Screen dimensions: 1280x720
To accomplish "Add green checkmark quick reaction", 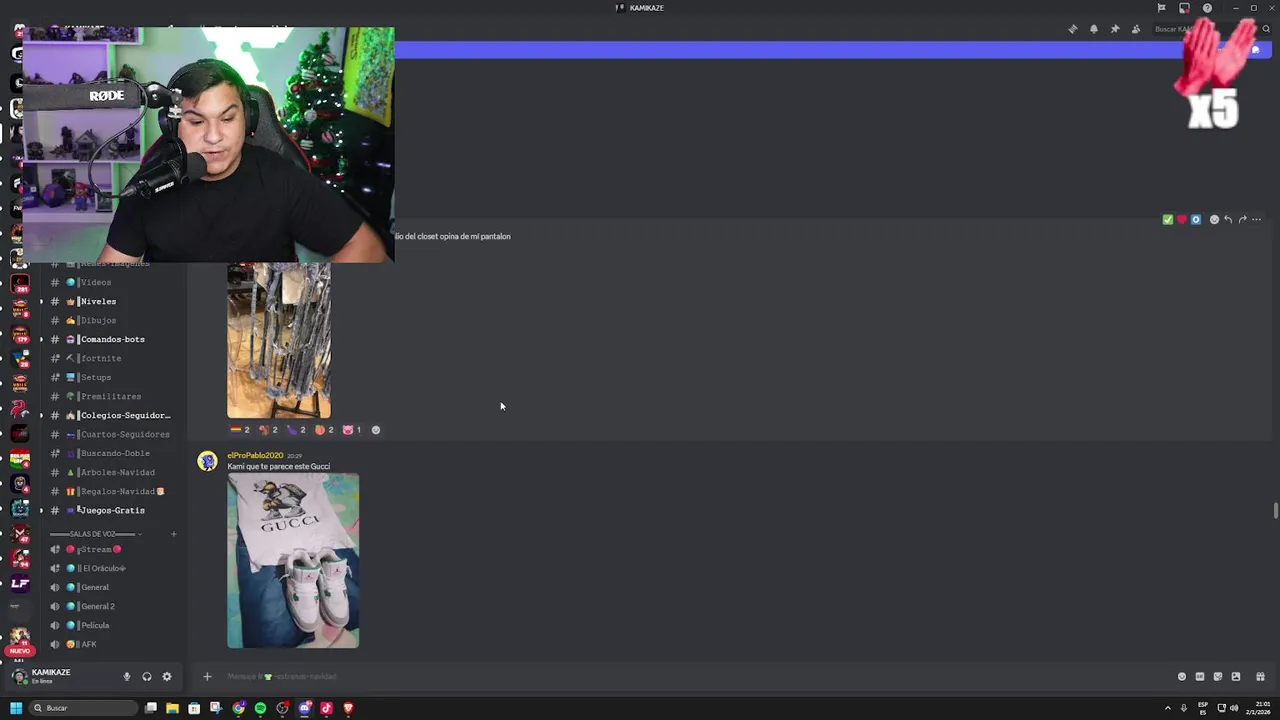I will click(x=1167, y=220).
